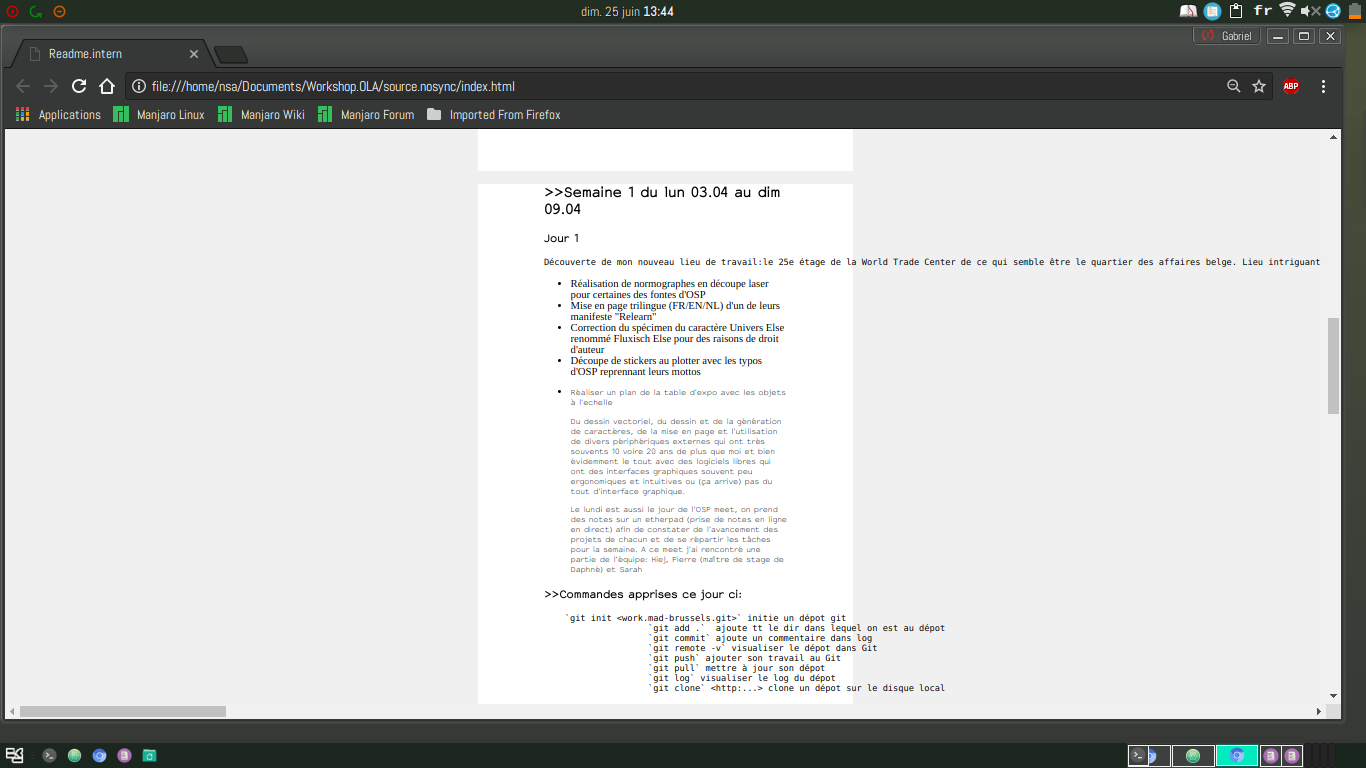Open the Adblock Plus extension icon

click(x=1291, y=86)
